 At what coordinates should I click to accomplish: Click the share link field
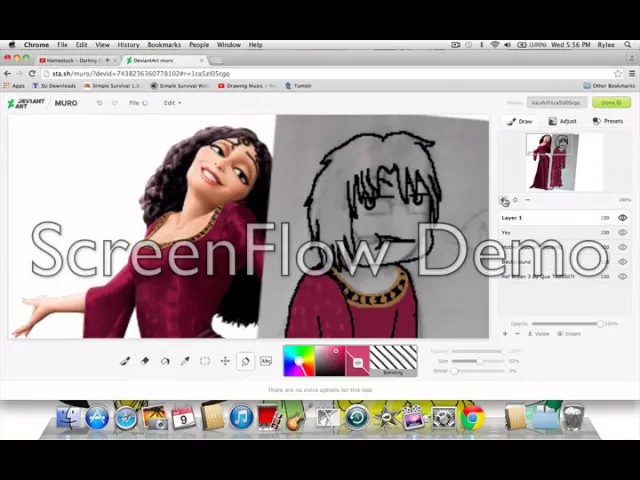[x=557, y=103]
